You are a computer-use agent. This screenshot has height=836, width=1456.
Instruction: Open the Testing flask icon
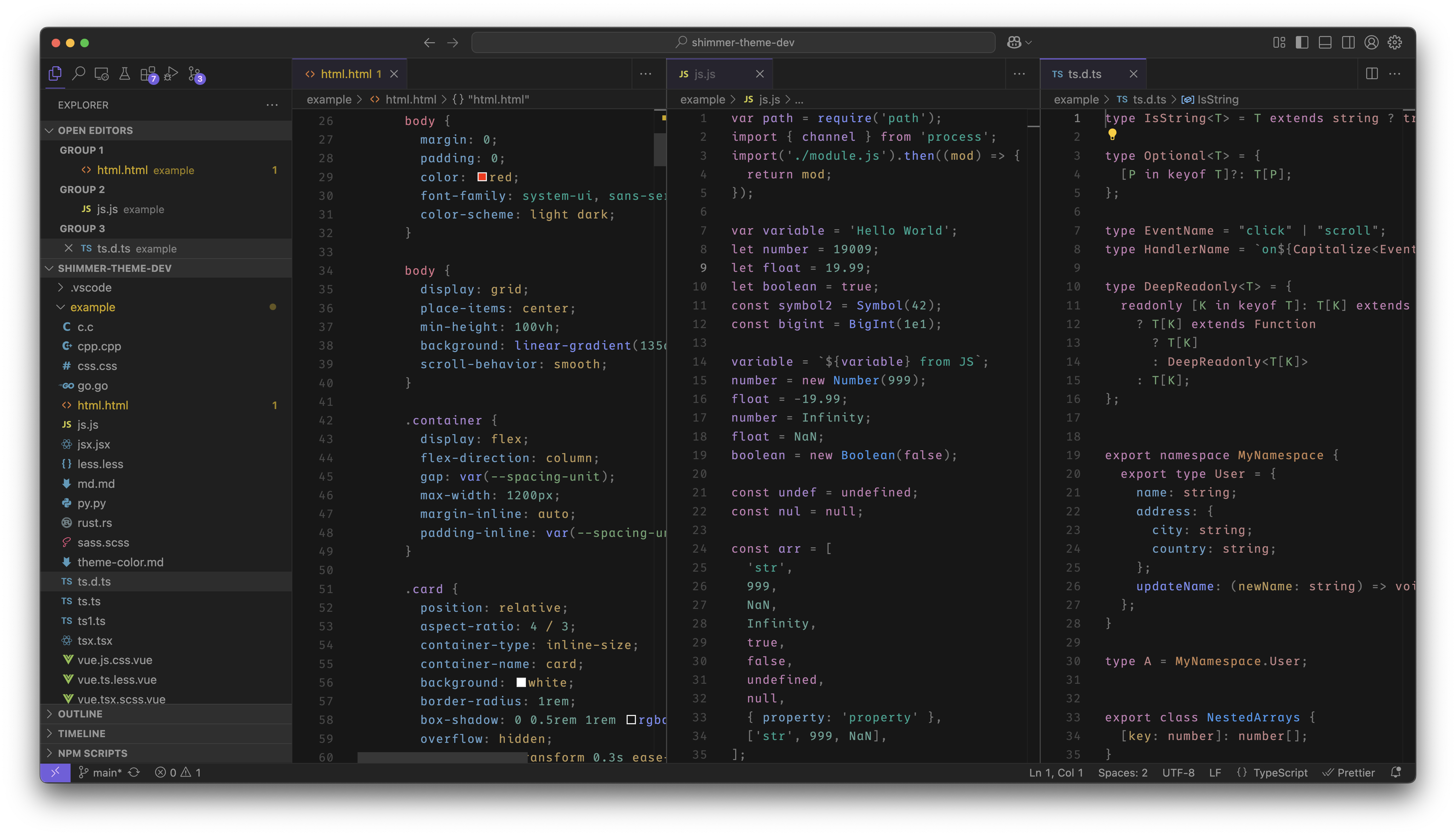125,73
